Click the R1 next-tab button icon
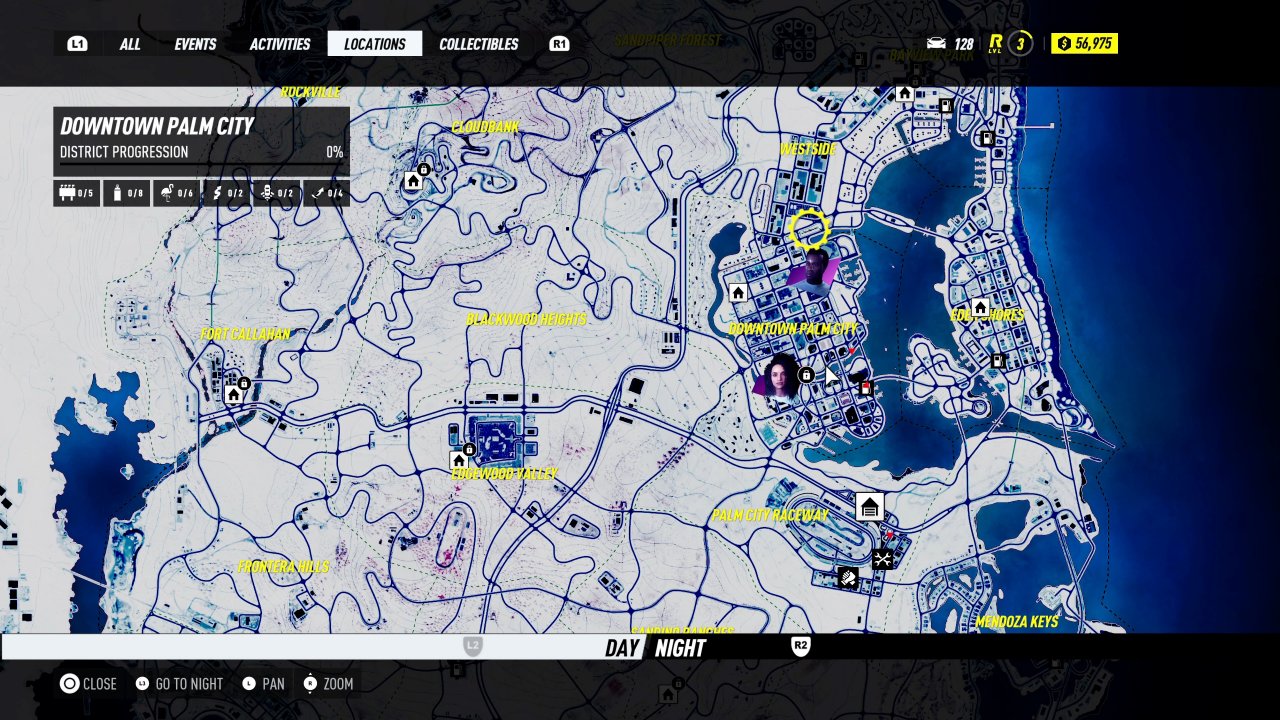Viewport: 1280px width, 720px height. click(560, 44)
